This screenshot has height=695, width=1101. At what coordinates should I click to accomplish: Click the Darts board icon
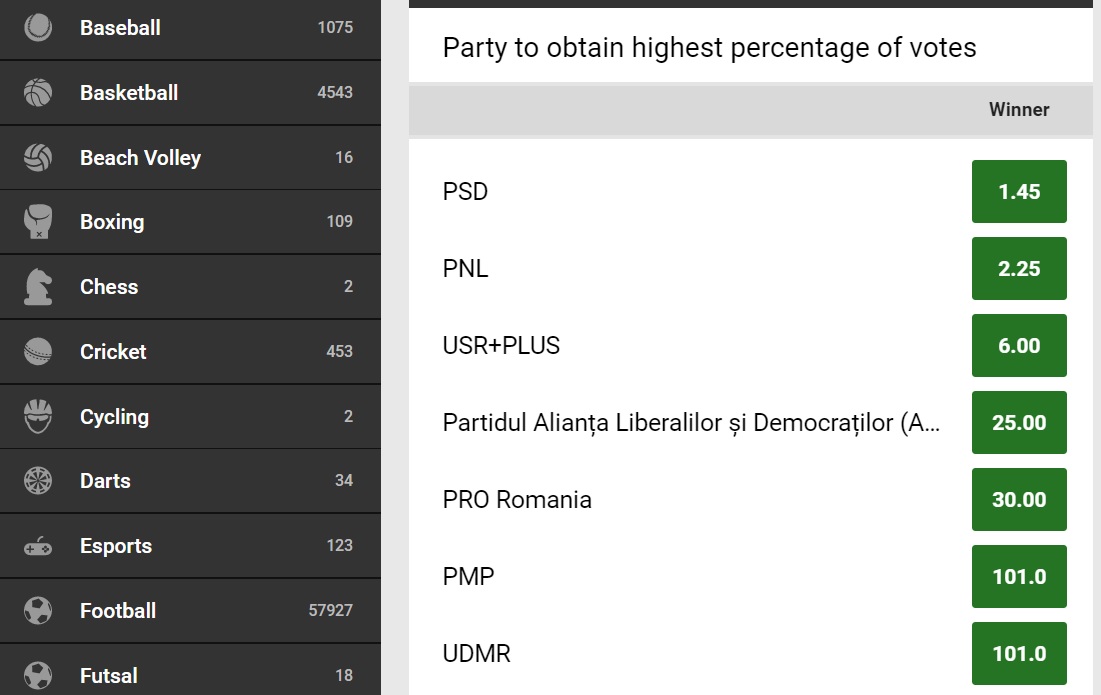pyautogui.click(x=38, y=481)
